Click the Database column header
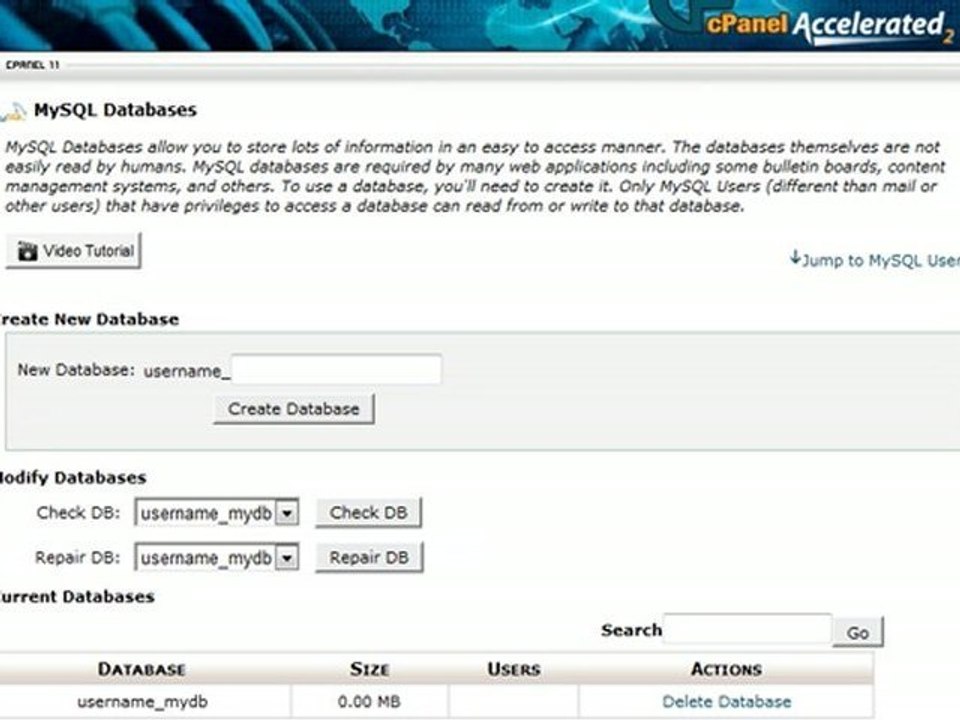 coord(142,669)
